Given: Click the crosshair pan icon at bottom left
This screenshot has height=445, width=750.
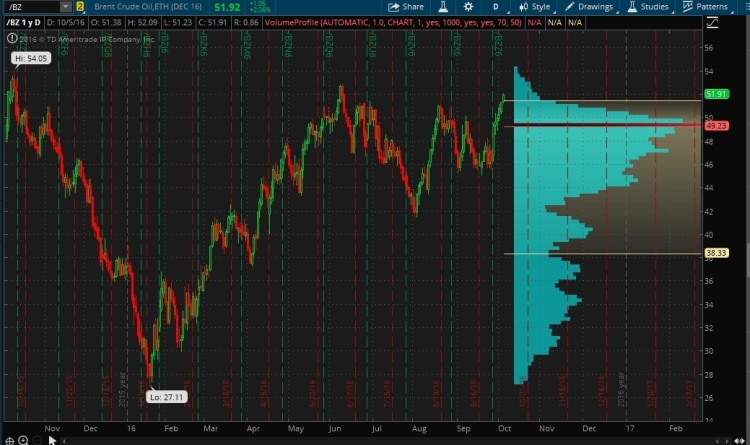Looking at the screenshot, I should [x=10, y=438].
